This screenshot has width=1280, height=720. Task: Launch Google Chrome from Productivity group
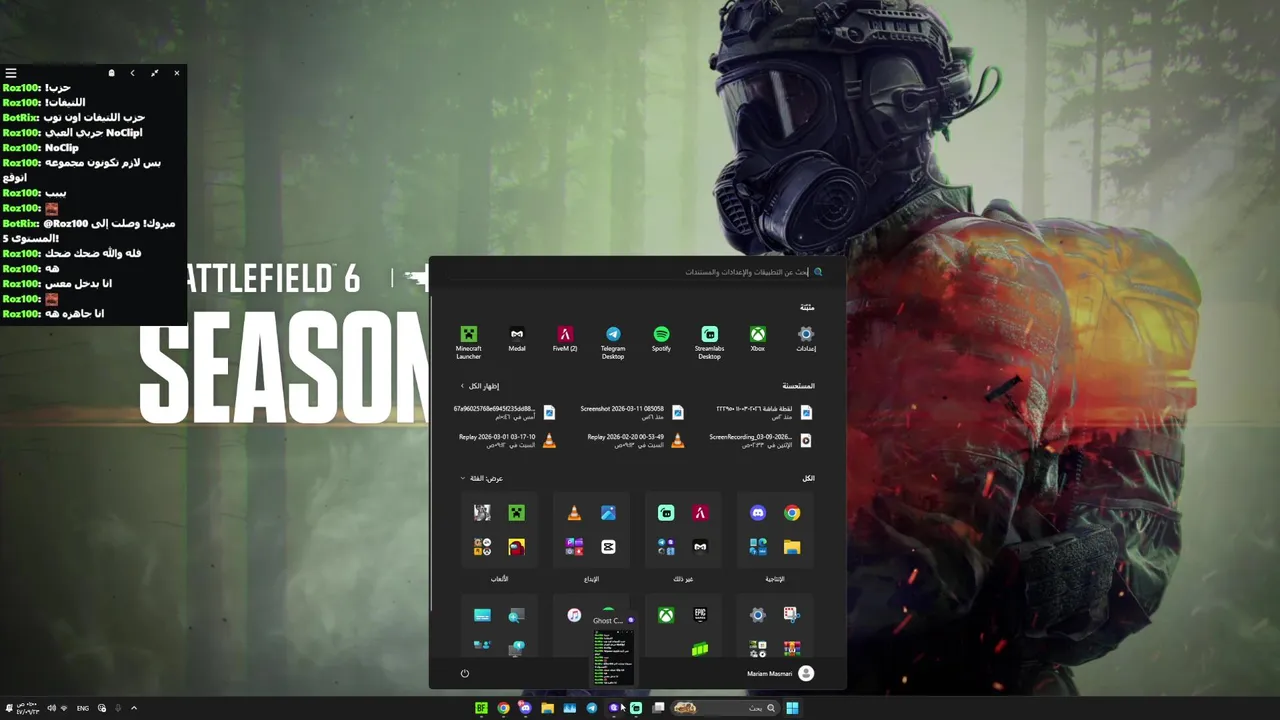point(792,513)
